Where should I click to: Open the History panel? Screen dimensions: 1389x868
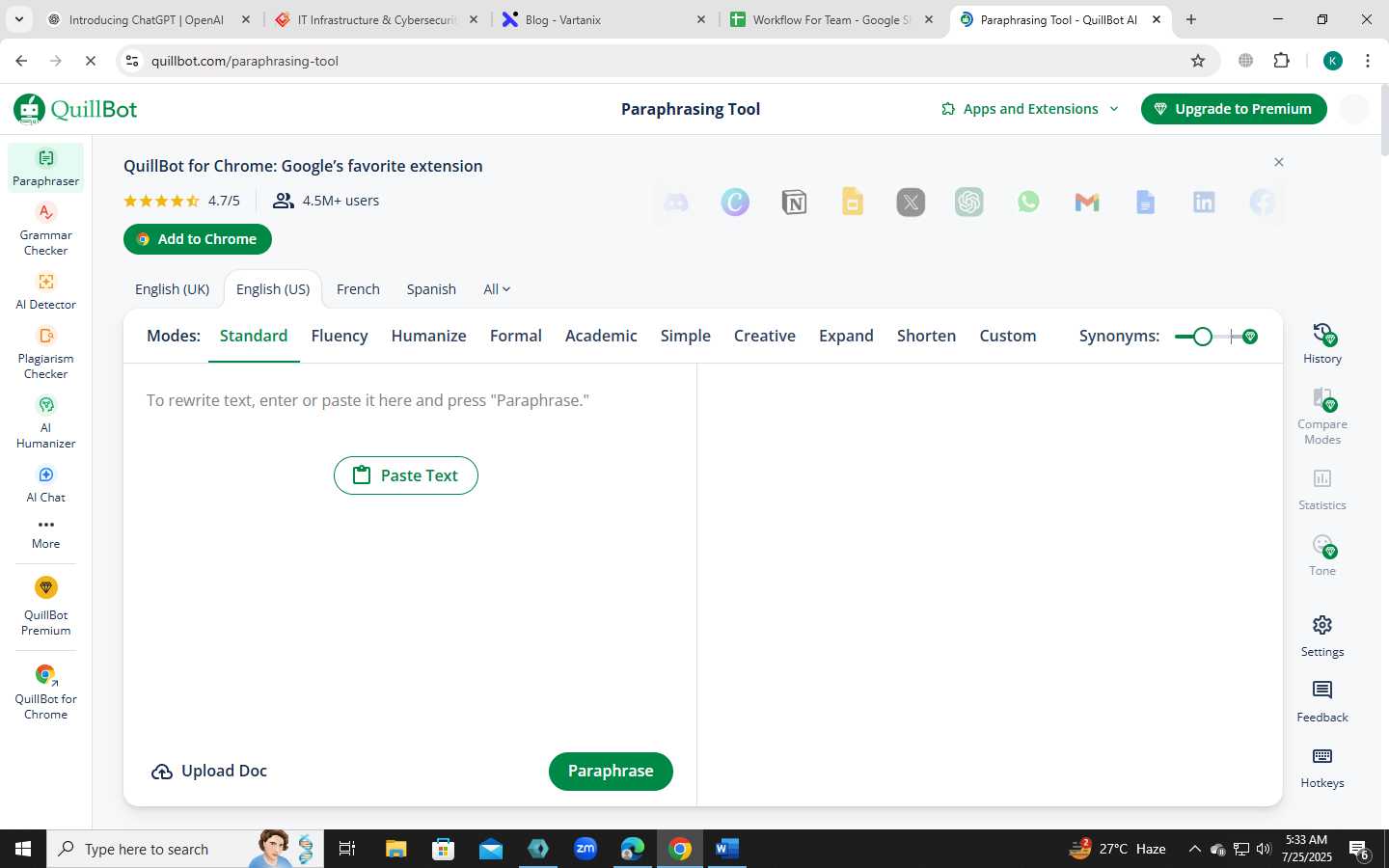point(1322,343)
